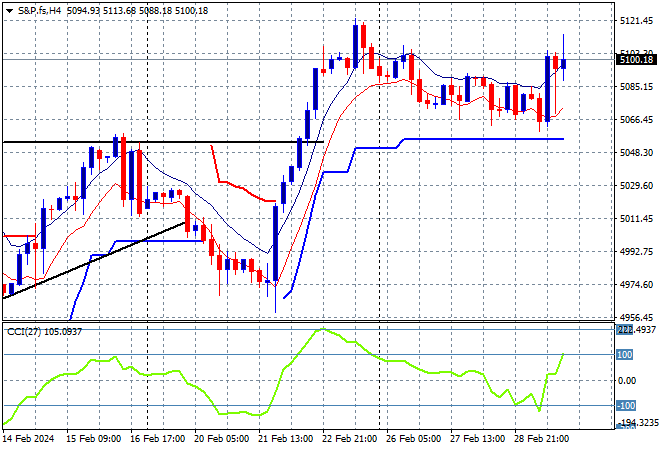Select the current price tag 5100.18
Viewport: 660px width, 450px height.
tap(635, 60)
